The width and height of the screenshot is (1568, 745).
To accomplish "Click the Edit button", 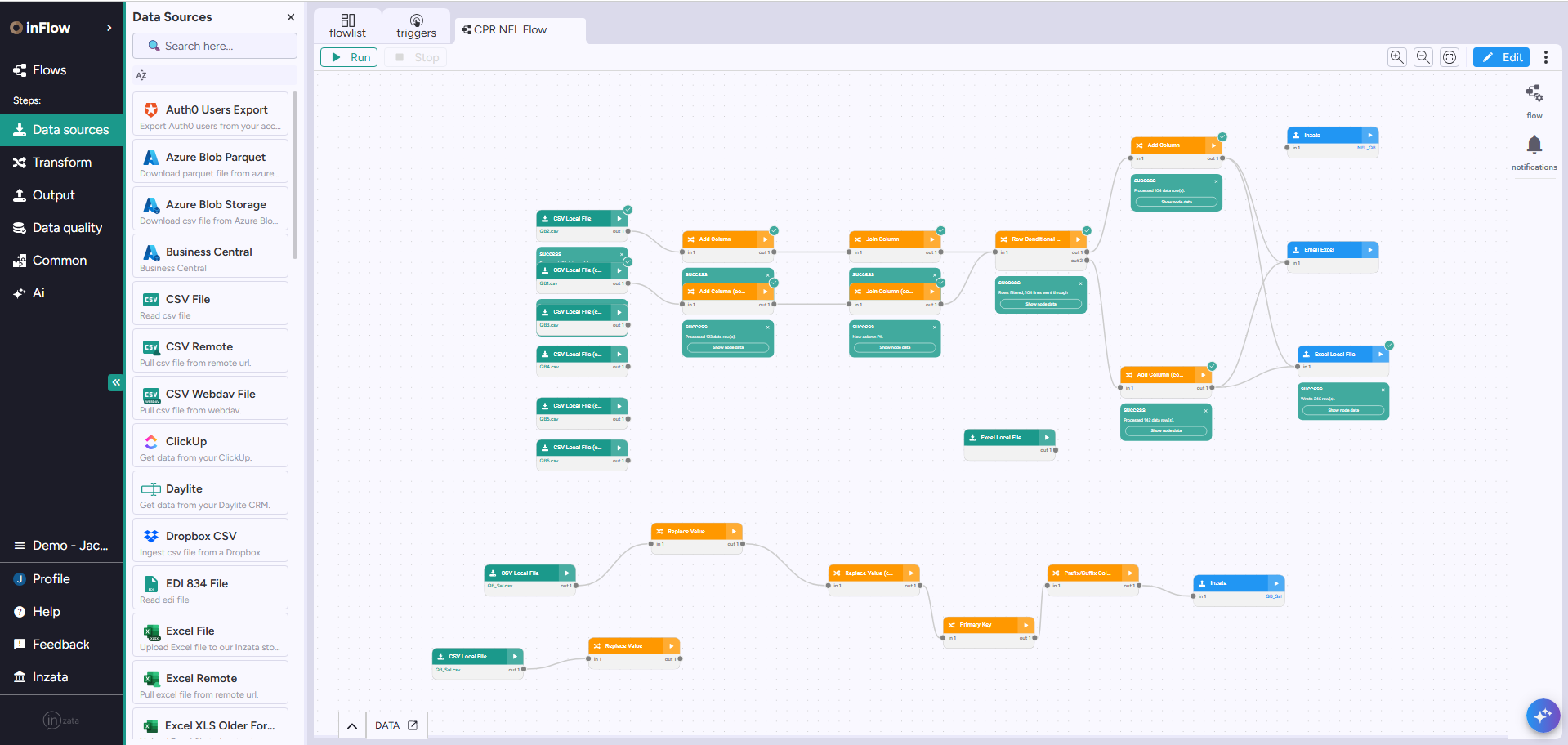I will [x=1500, y=57].
